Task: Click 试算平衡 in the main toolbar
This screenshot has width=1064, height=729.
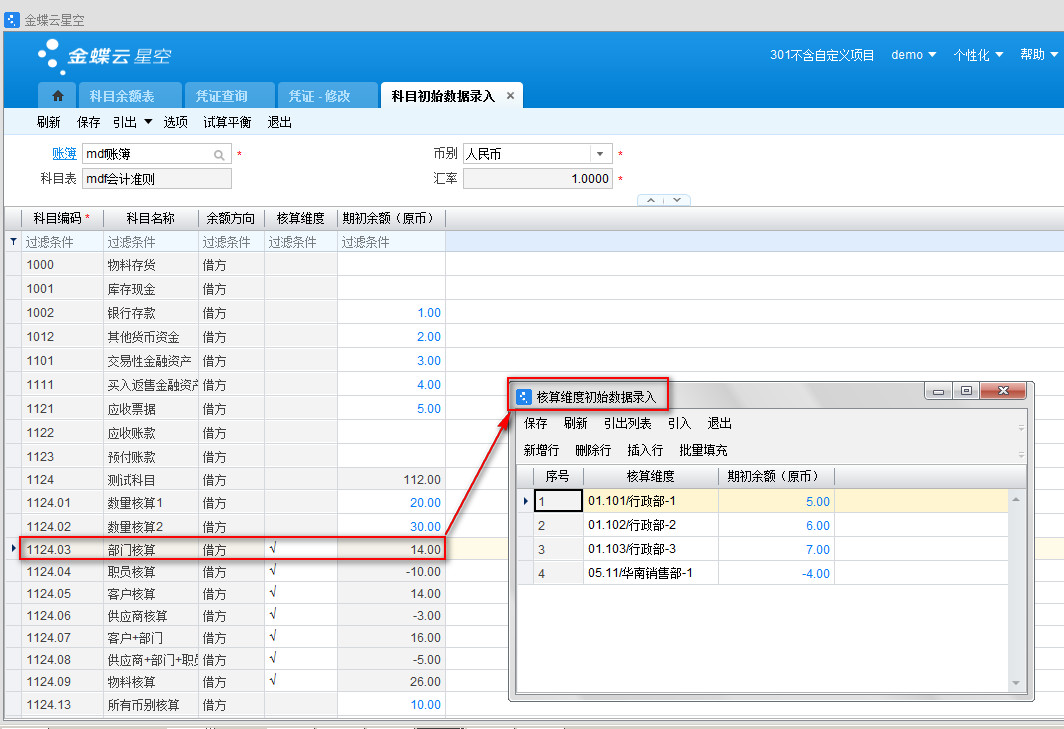Action: point(227,122)
